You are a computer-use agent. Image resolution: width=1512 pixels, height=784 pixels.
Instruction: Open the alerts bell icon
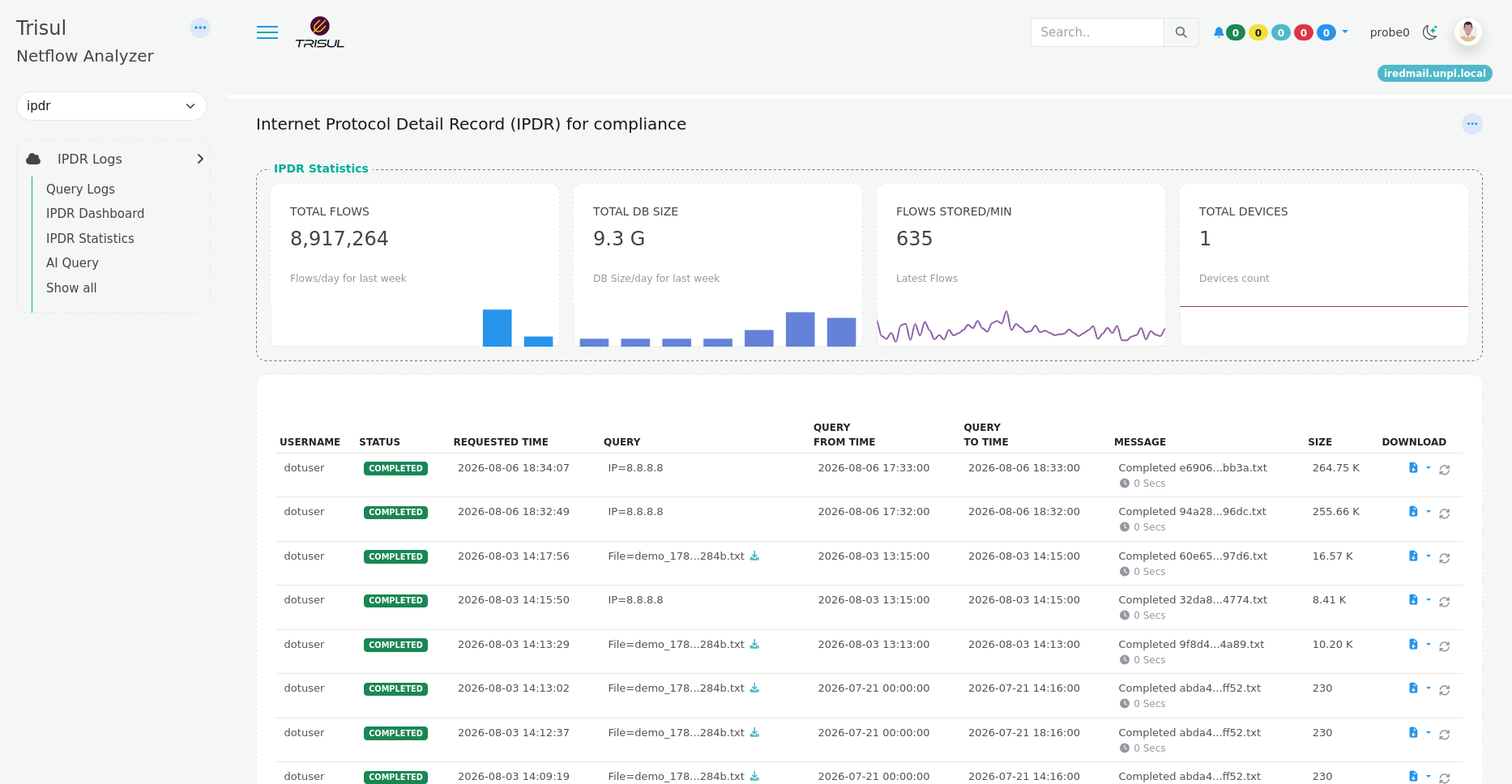pyautogui.click(x=1219, y=32)
